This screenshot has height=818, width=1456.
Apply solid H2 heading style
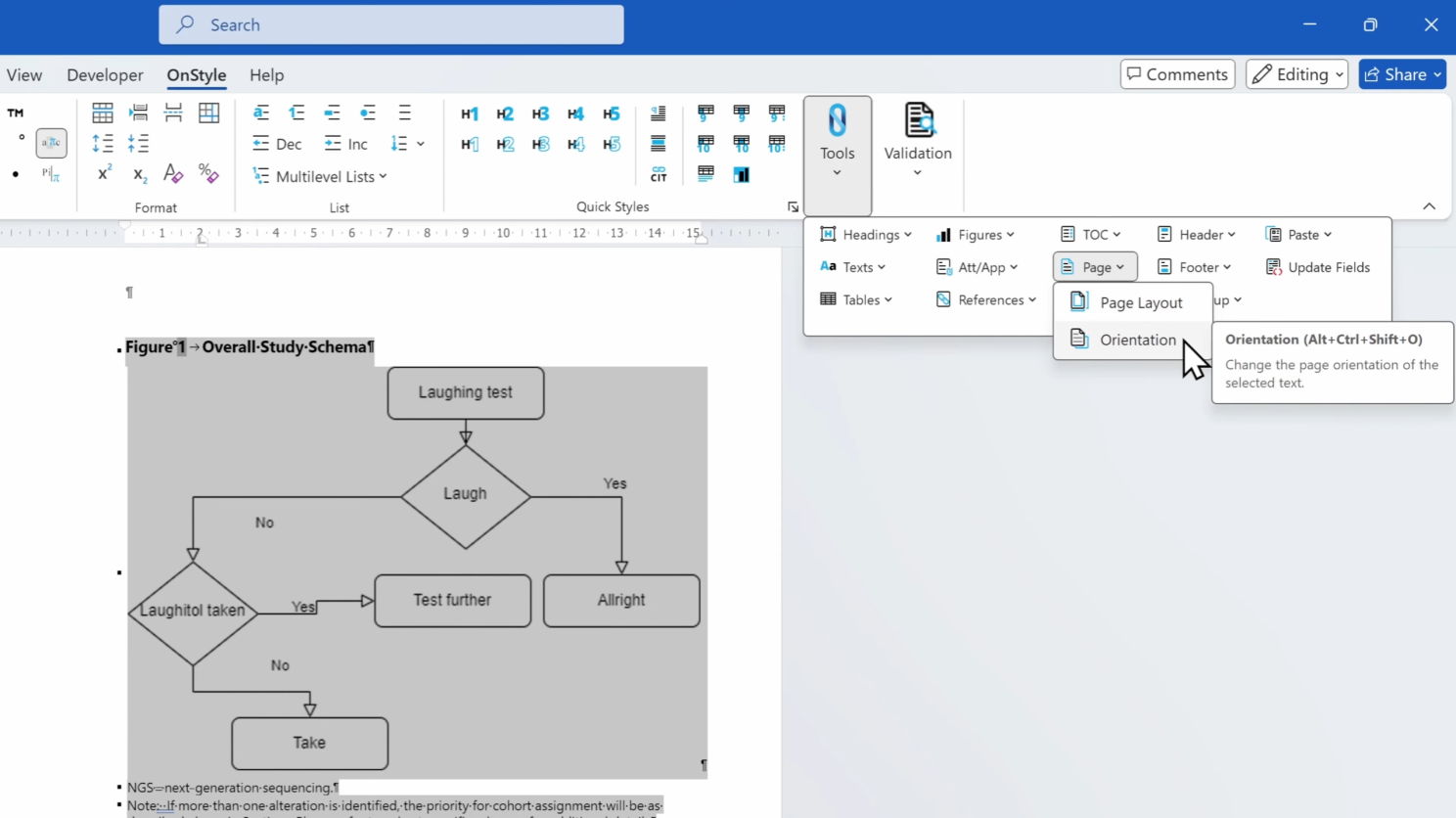505,114
